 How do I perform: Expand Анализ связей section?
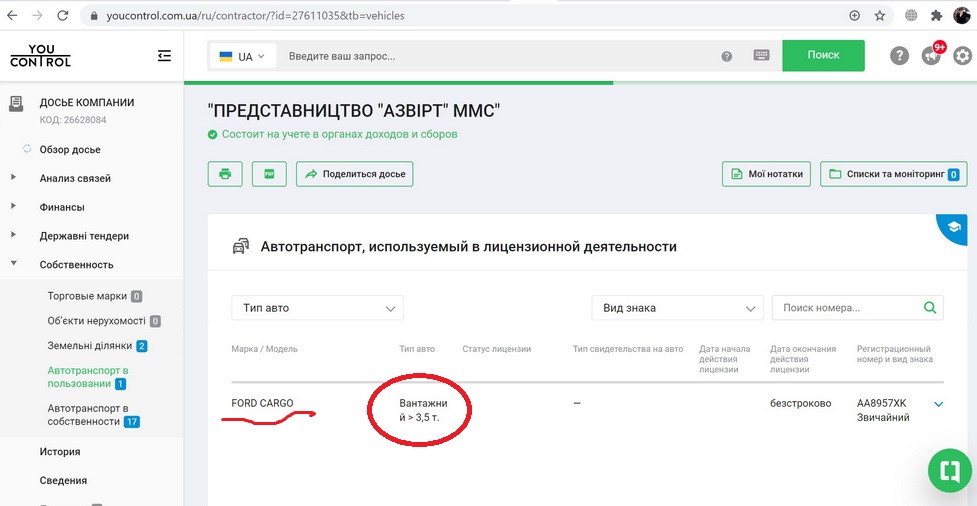pyautogui.click(x=14, y=178)
